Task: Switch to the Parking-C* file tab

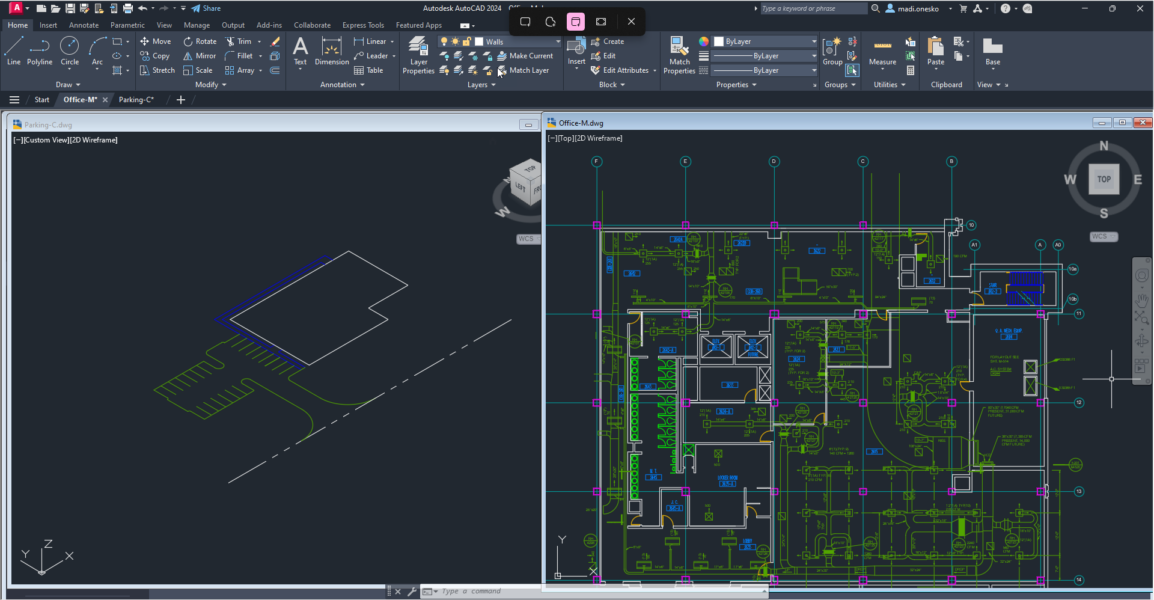Action: pos(136,99)
